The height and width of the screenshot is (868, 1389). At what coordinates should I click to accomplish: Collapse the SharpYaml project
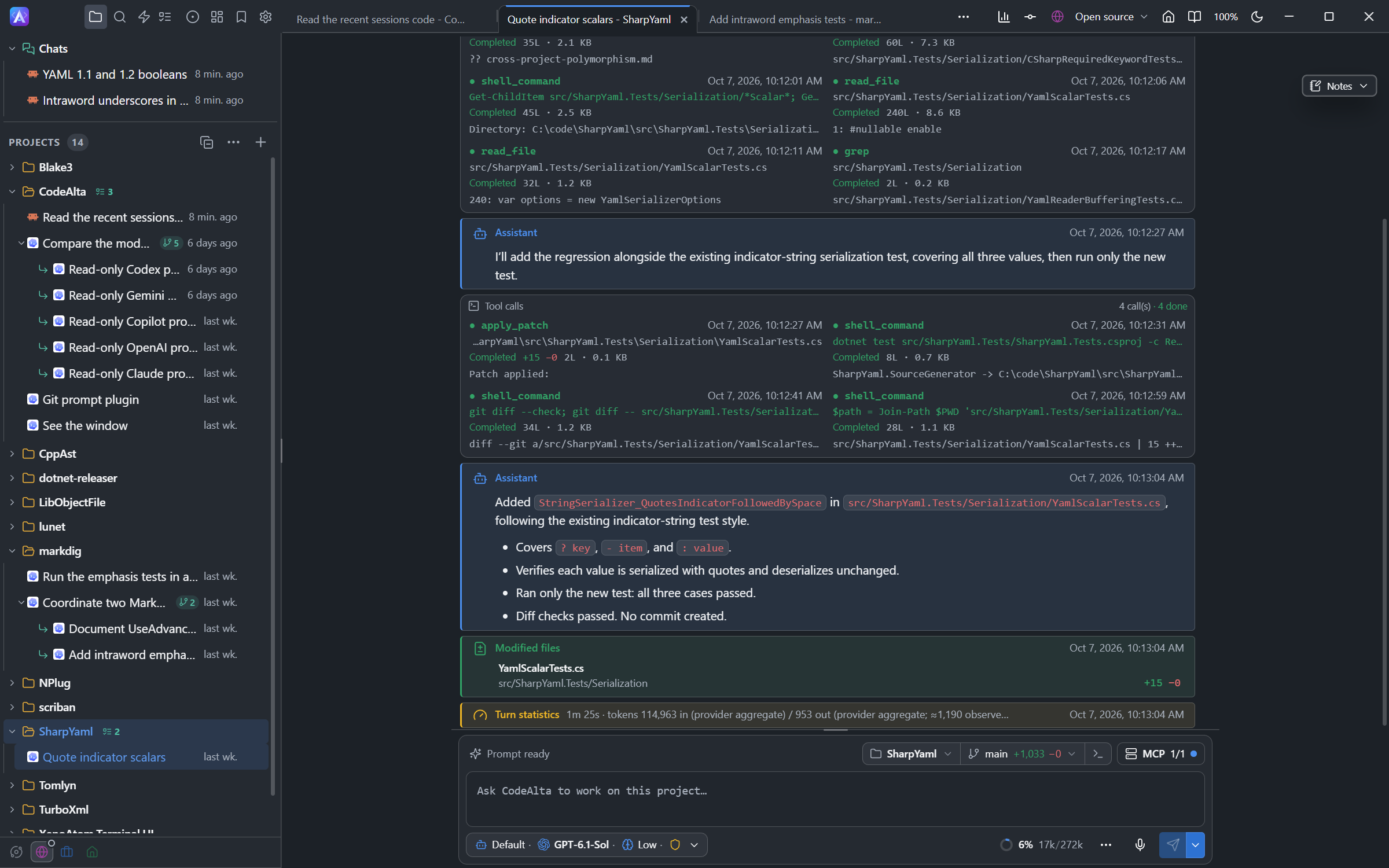tap(12, 731)
